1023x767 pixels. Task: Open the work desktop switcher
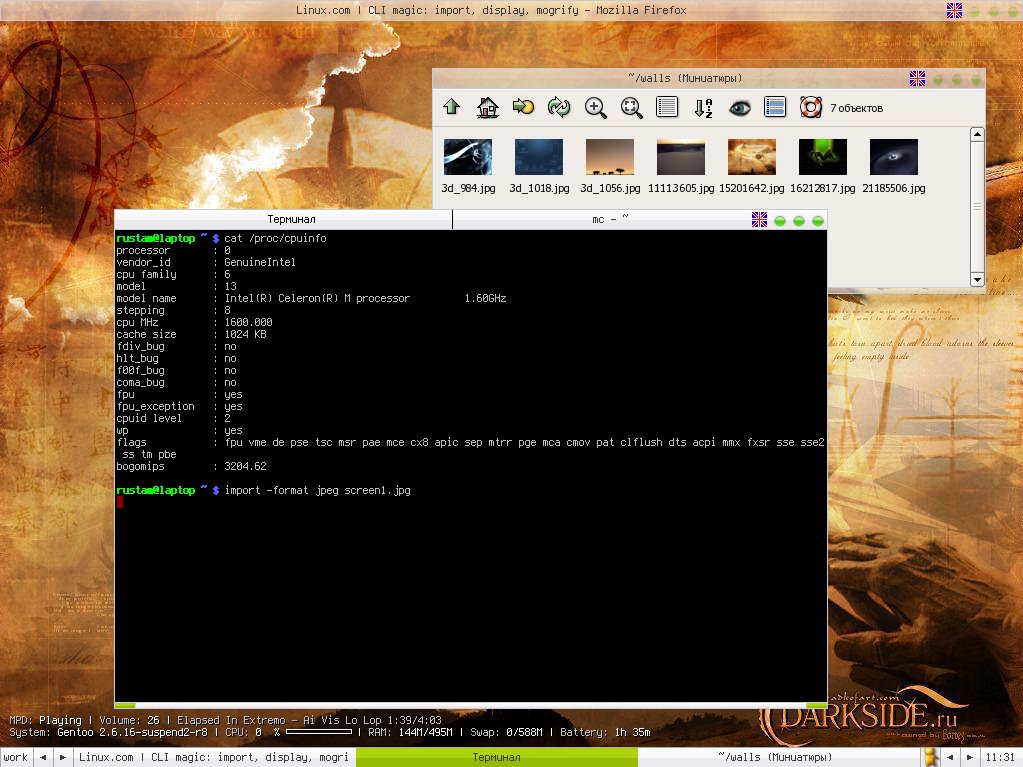click(16, 757)
